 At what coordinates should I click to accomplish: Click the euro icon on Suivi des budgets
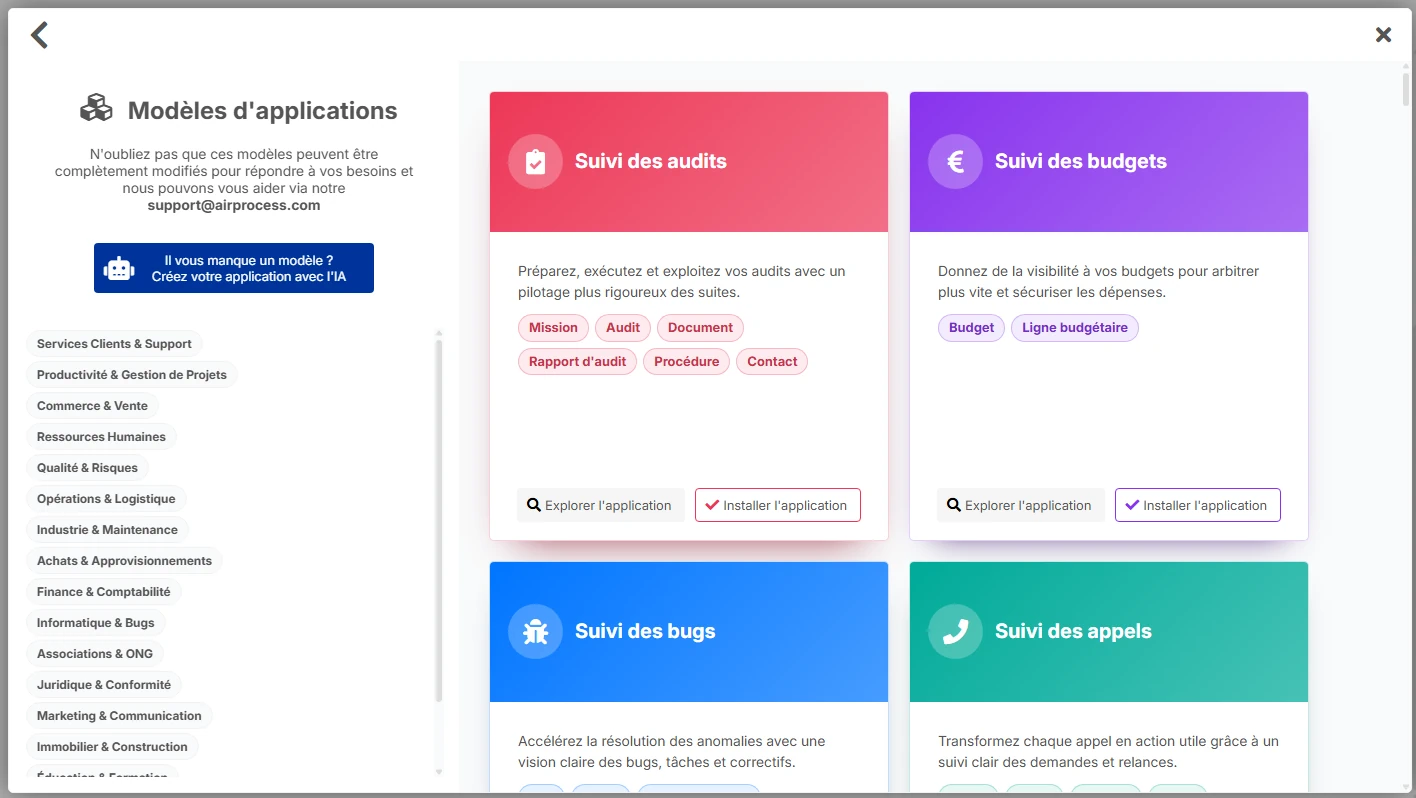[956, 161]
